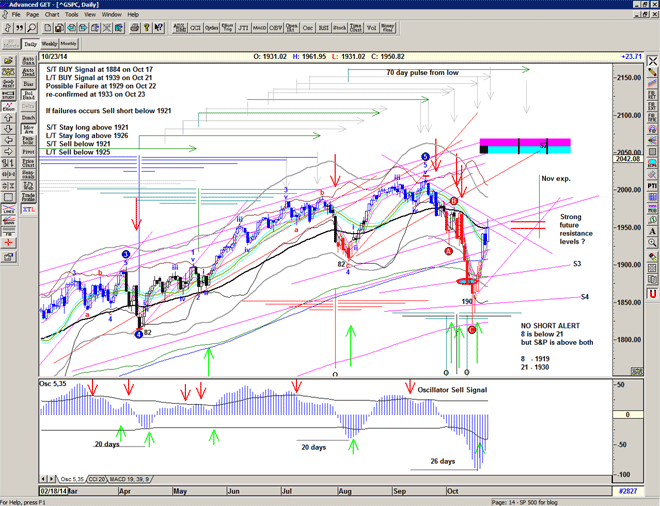Click the magenta resistance zone bar

tap(525, 142)
